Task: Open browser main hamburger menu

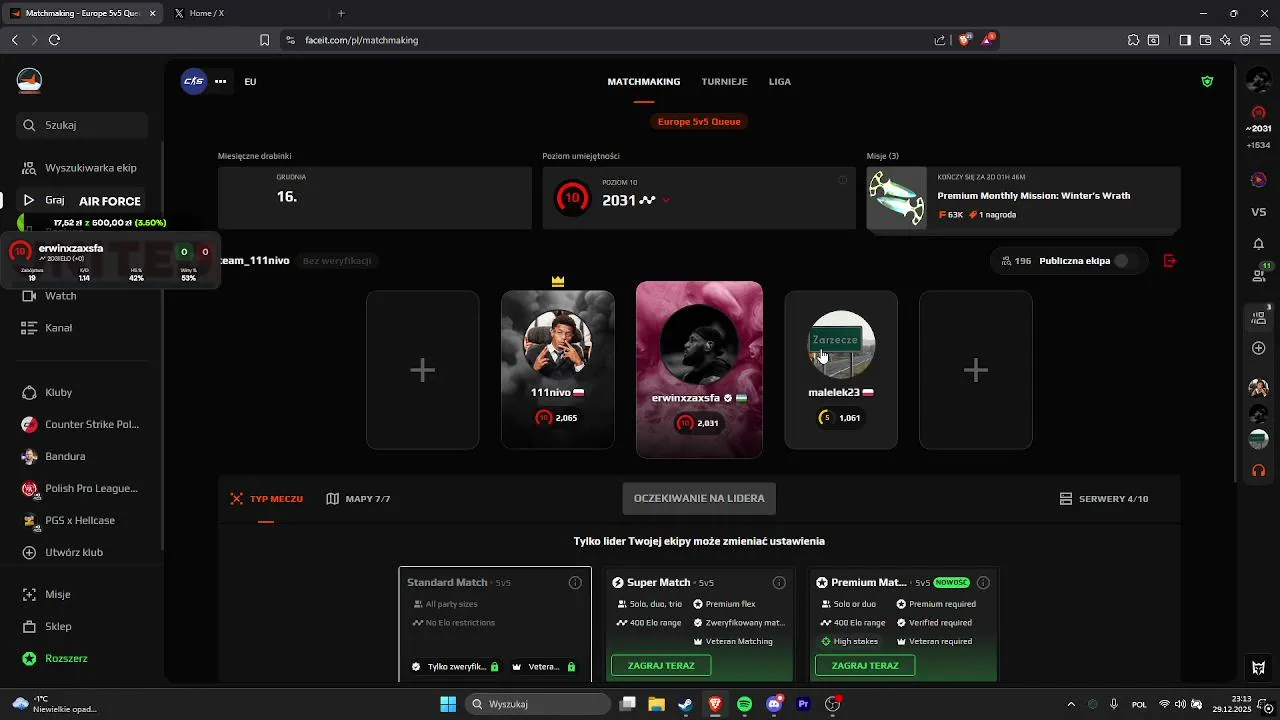Action: tap(1265, 40)
